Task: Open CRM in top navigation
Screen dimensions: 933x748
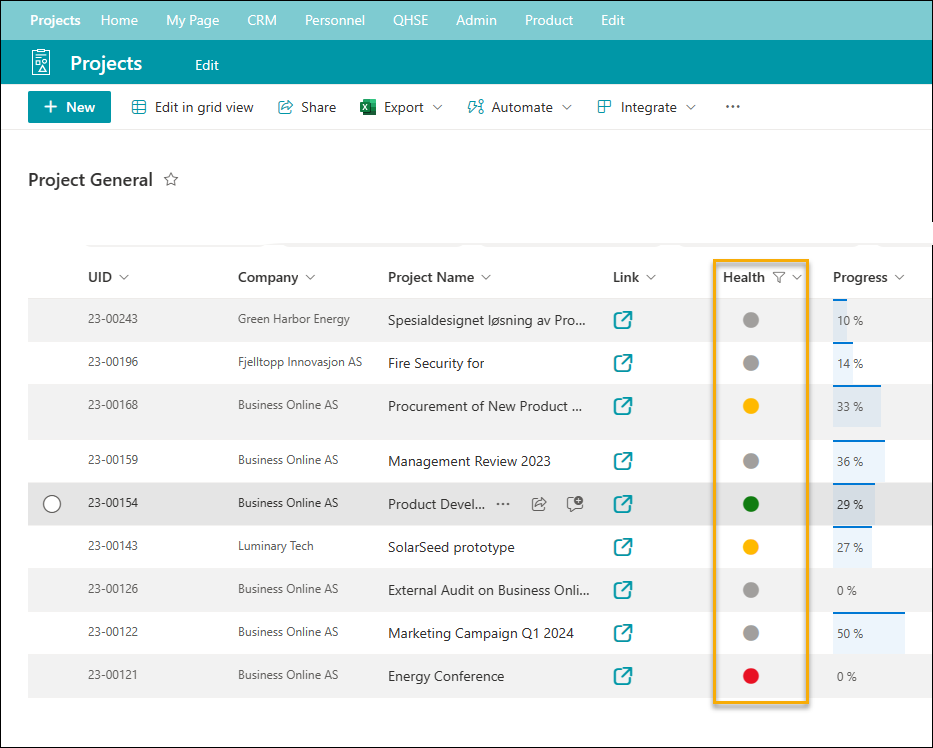Action: pyautogui.click(x=262, y=20)
